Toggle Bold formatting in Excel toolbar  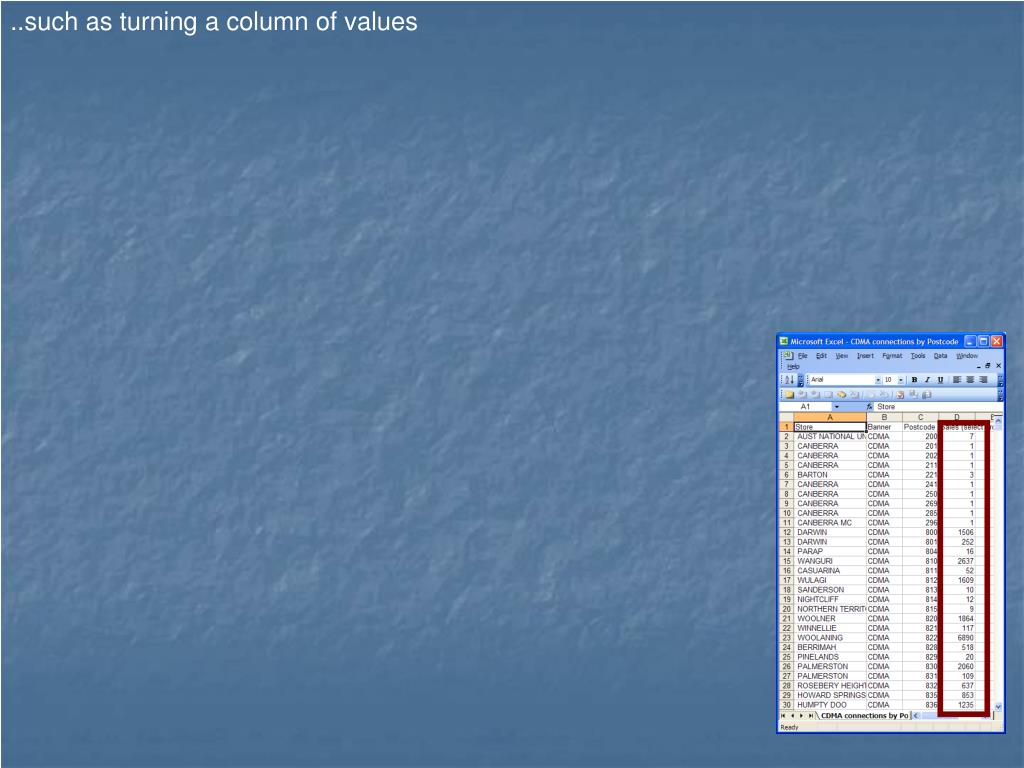[x=914, y=379]
